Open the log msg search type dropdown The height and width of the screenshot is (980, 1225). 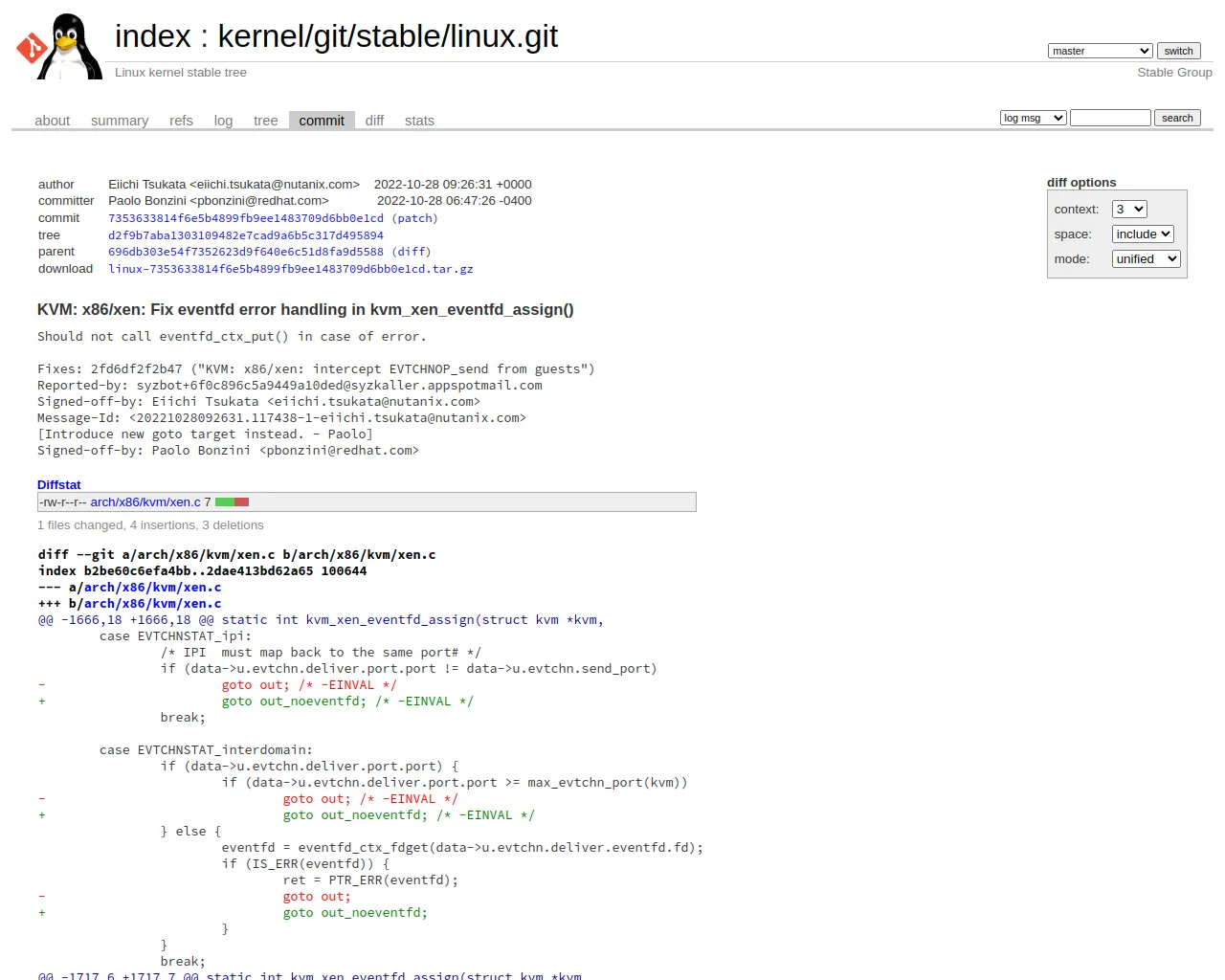(x=1033, y=118)
